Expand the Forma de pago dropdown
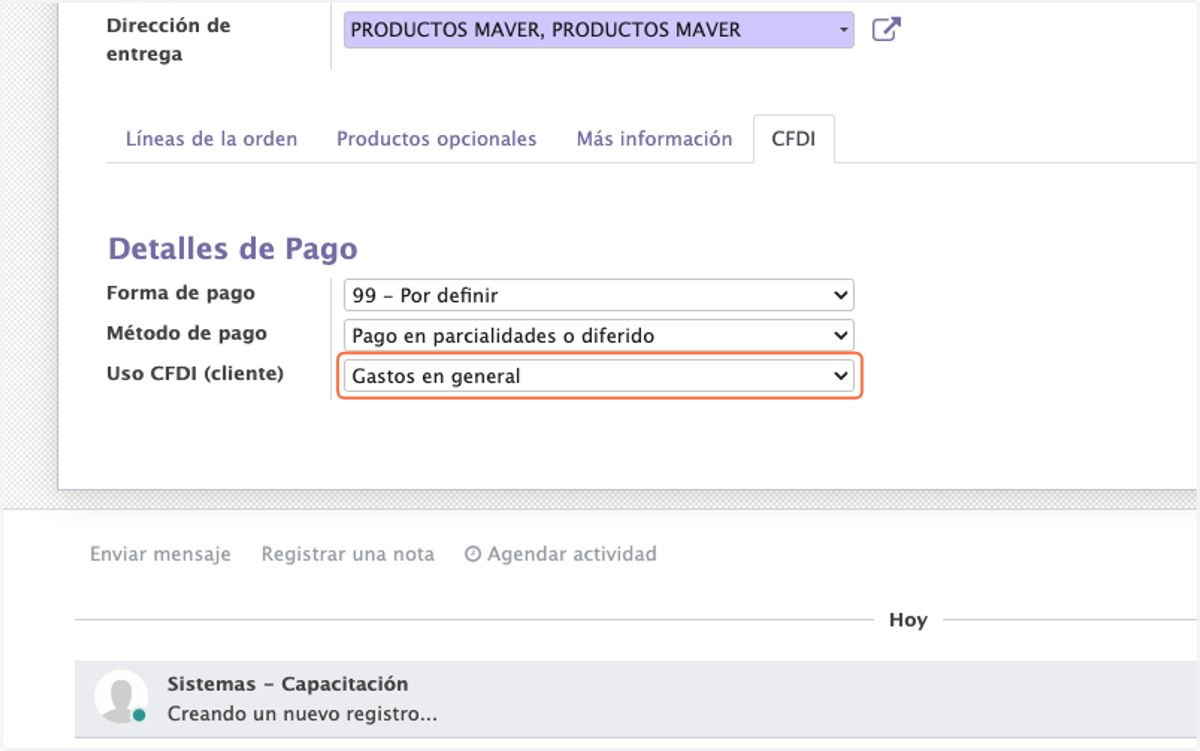 click(x=599, y=295)
